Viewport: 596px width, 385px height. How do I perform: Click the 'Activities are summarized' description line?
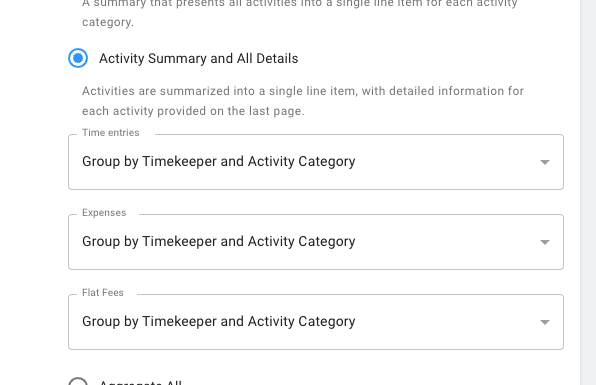[x=303, y=91]
